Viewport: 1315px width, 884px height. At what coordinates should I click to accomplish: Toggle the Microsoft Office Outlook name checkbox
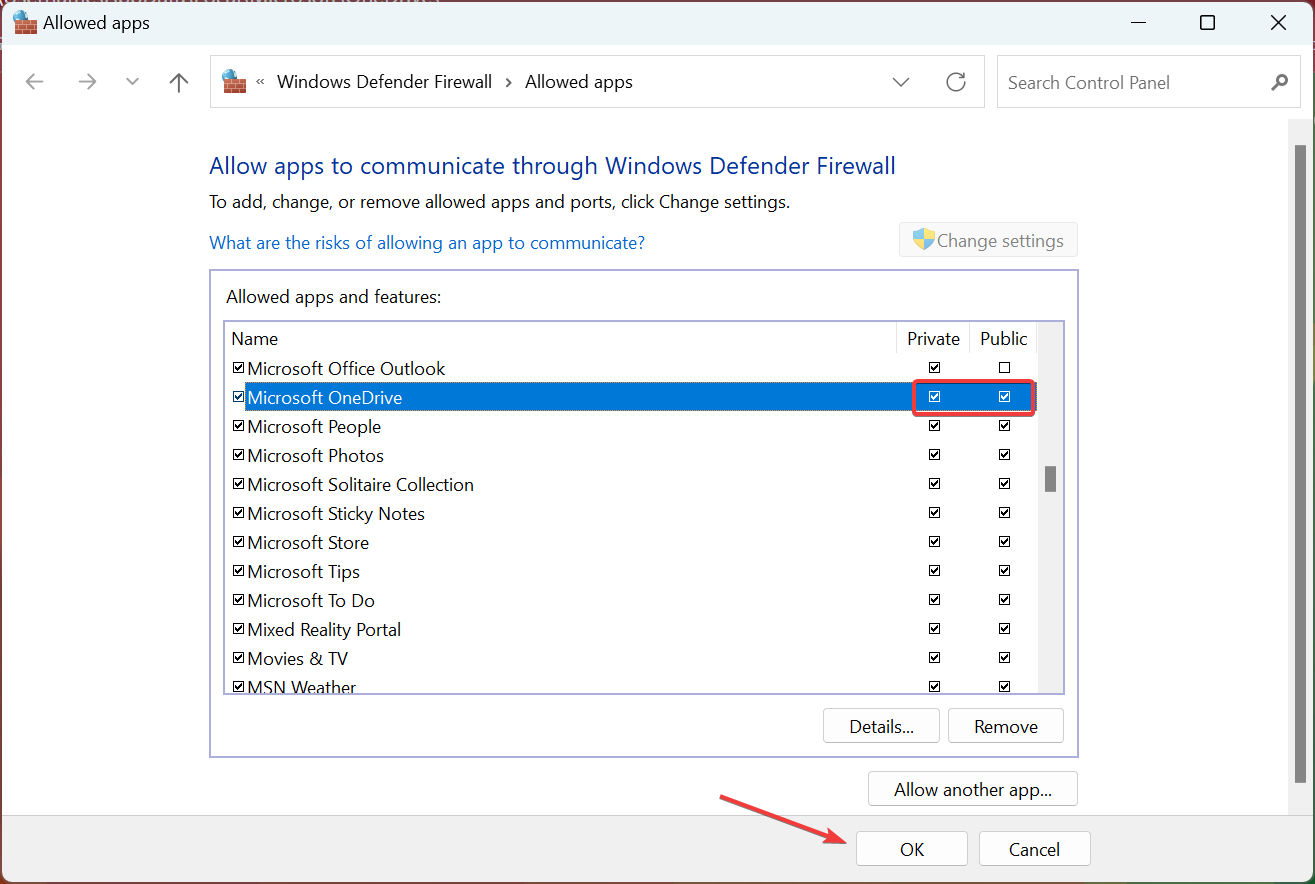click(x=238, y=368)
